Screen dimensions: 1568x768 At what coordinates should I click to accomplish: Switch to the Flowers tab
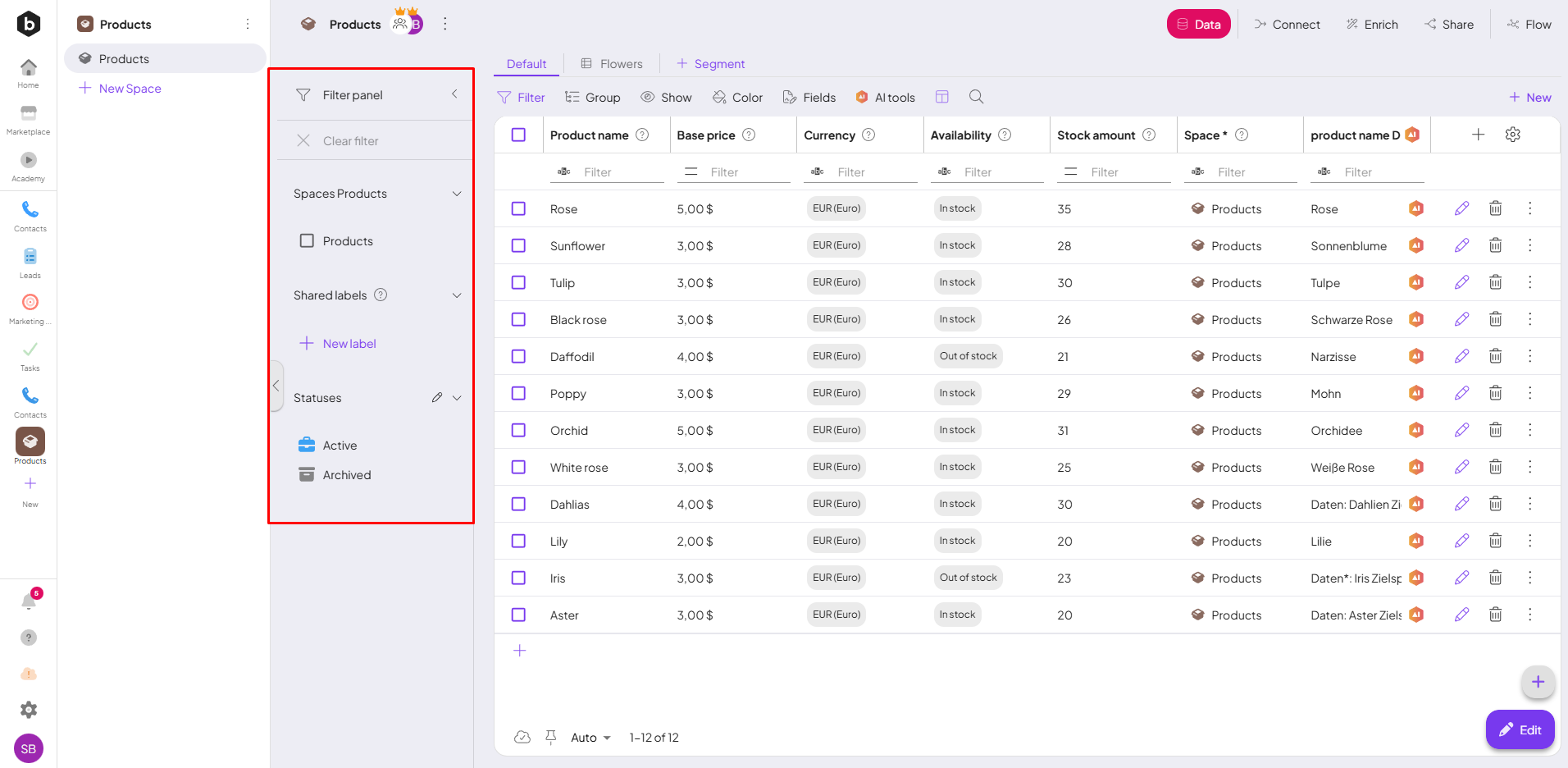point(612,64)
